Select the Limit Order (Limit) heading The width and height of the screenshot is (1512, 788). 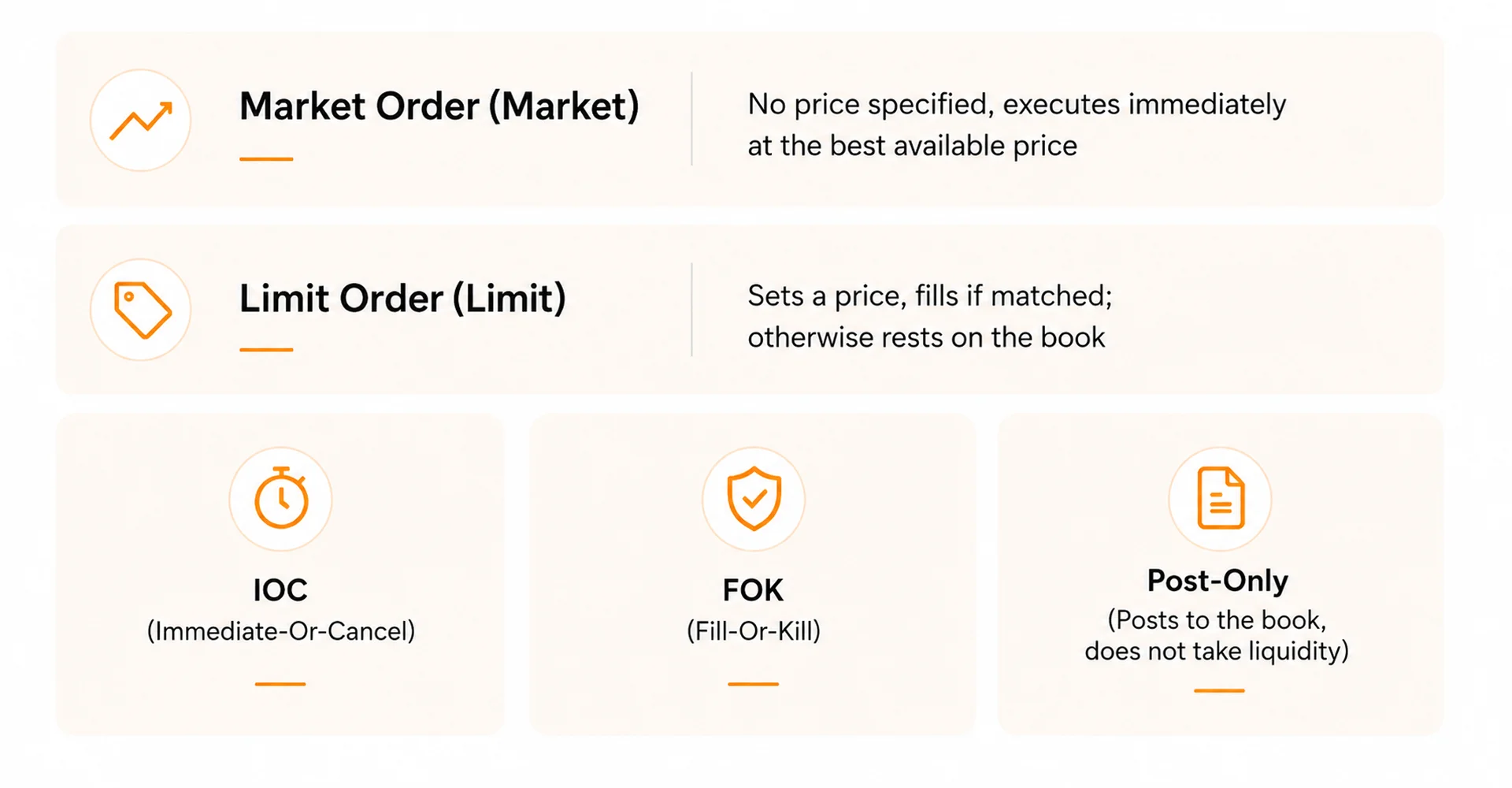(x=402, y=299)
